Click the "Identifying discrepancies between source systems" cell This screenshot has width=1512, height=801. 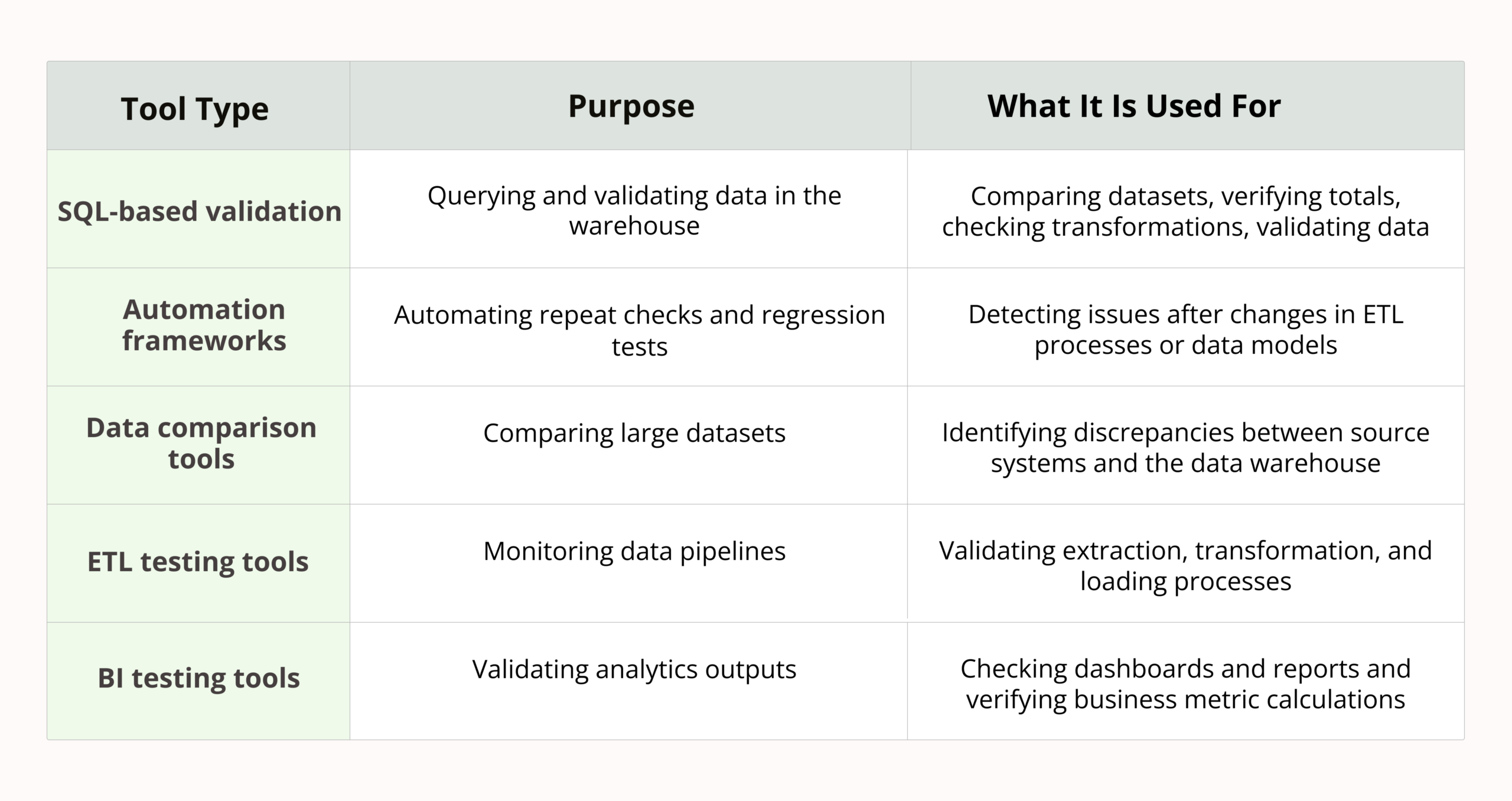(x=1185, y=447)
